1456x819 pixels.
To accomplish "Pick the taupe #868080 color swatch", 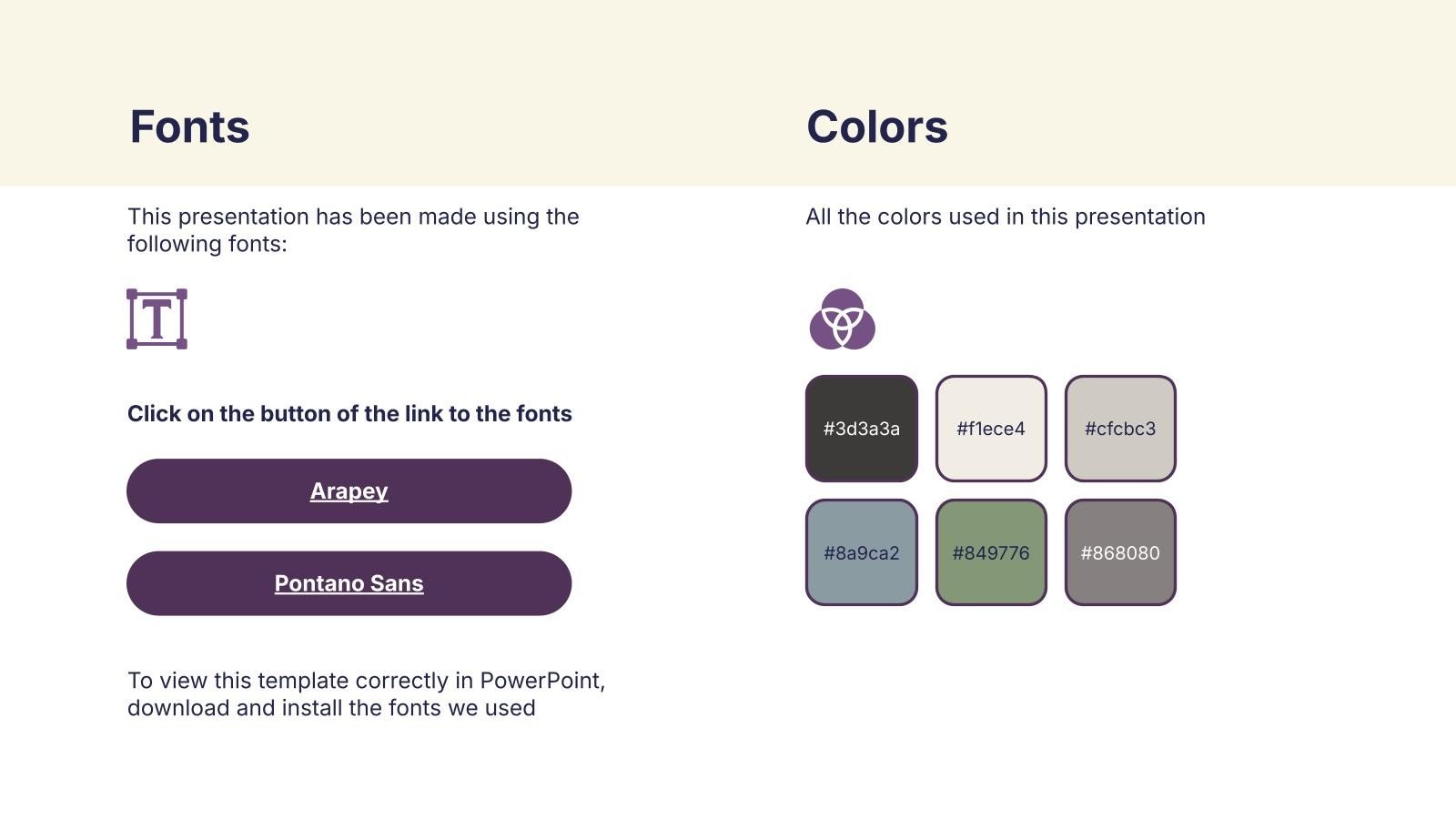I will click(1119, 552).
